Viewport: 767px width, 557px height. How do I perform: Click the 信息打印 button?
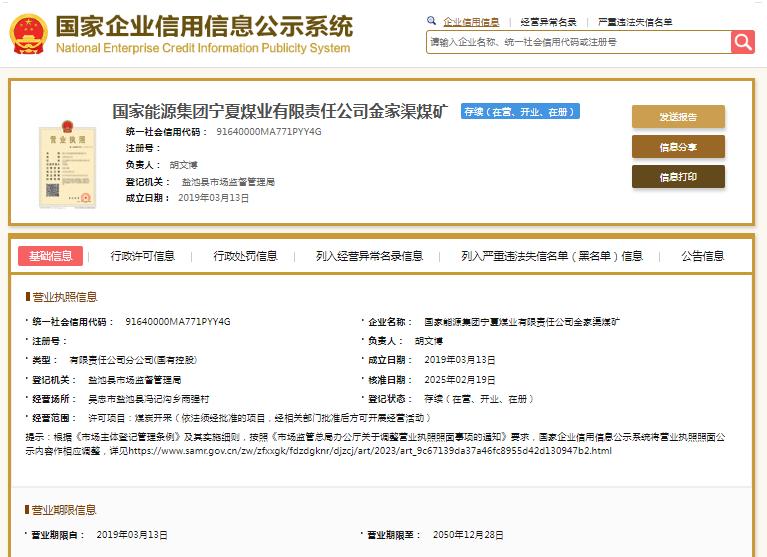(678, 177)
